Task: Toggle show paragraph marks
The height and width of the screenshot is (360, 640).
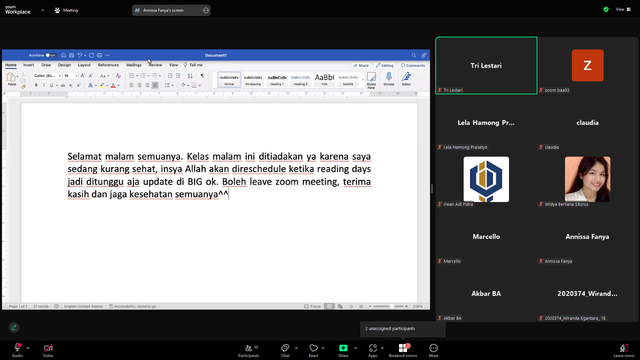Action: click(202, 76)
